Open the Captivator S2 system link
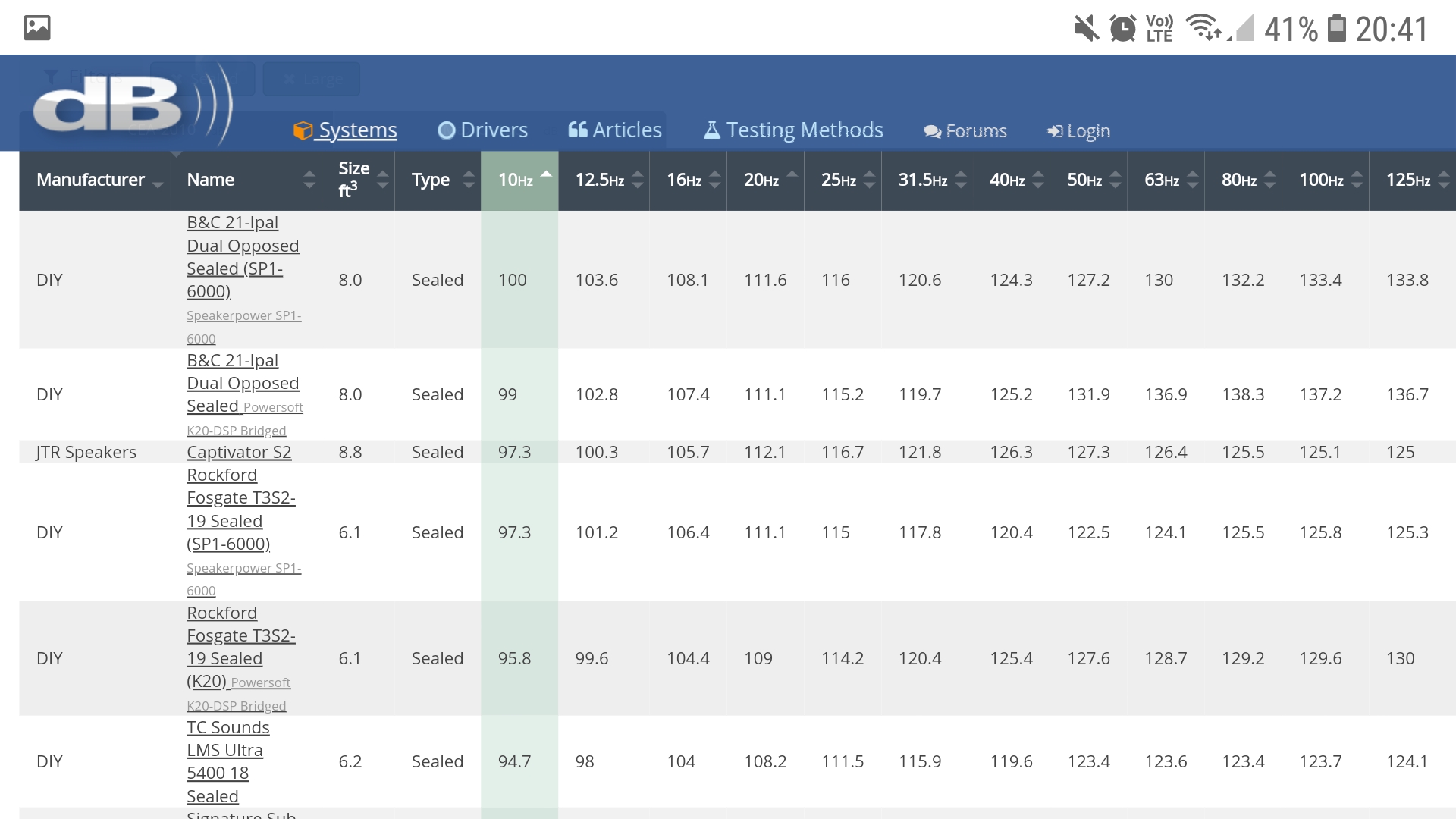The image size is (1456, 819). [x=239, y=453]
